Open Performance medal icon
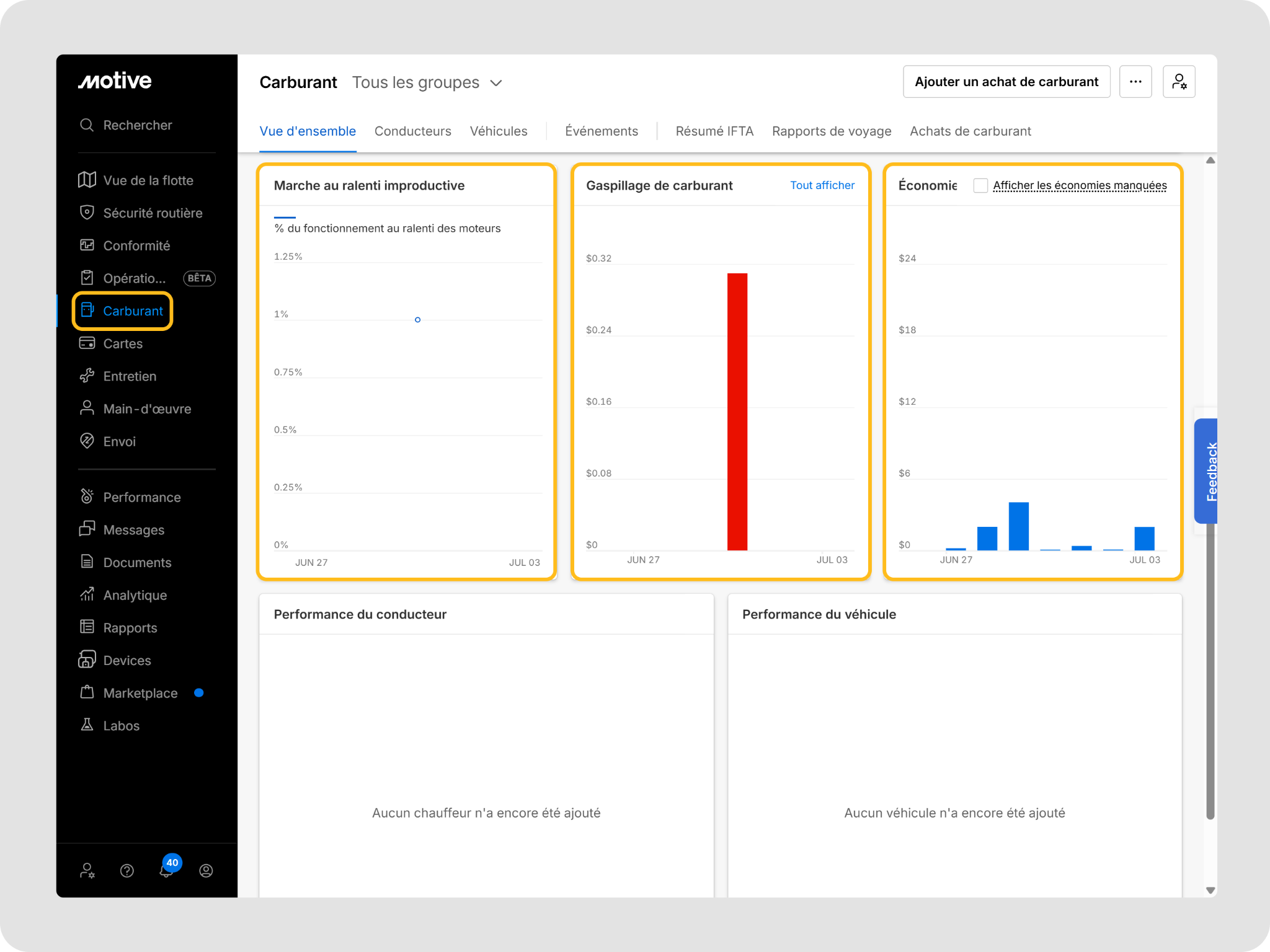The image size is (1270, 952). (87, 497)
